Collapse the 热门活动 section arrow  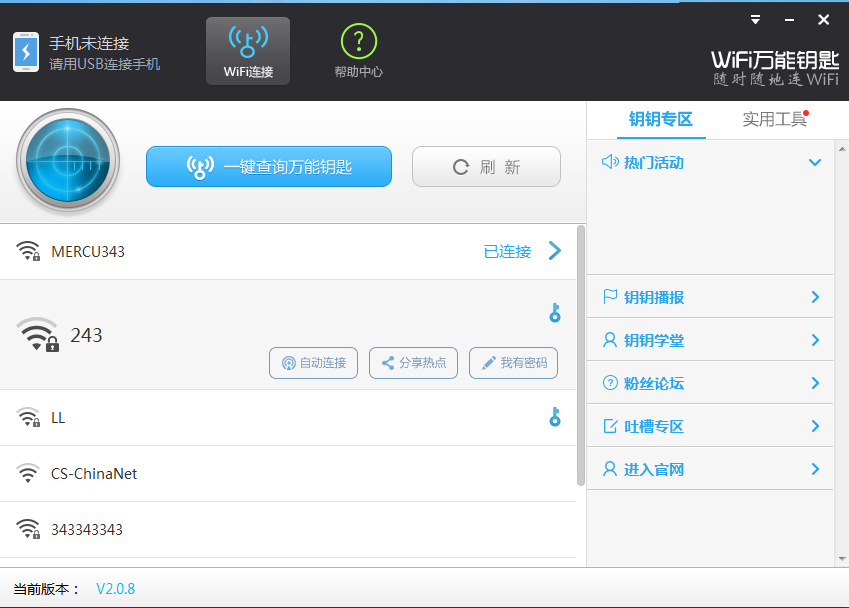click(815, 162)
